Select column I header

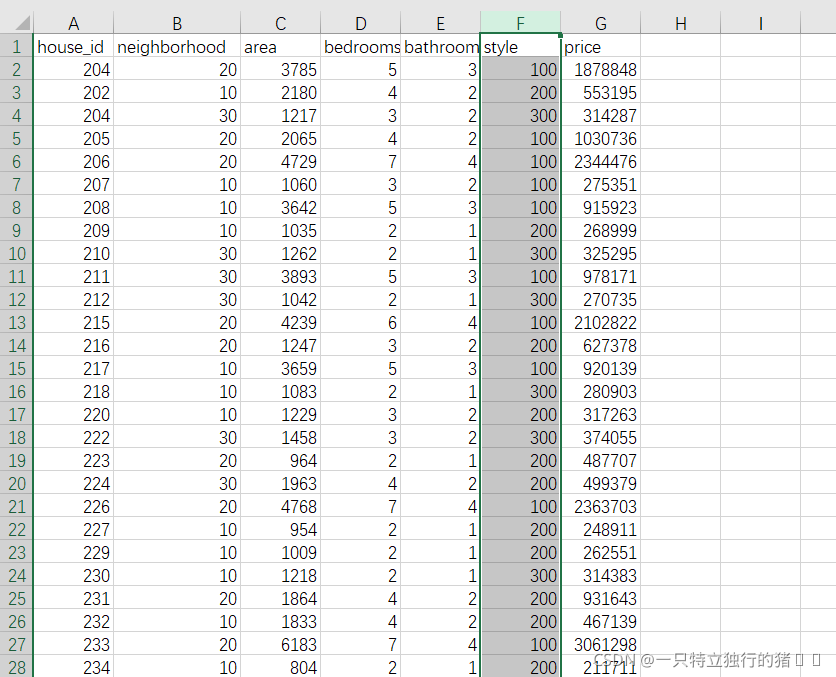tap(760, 23)
